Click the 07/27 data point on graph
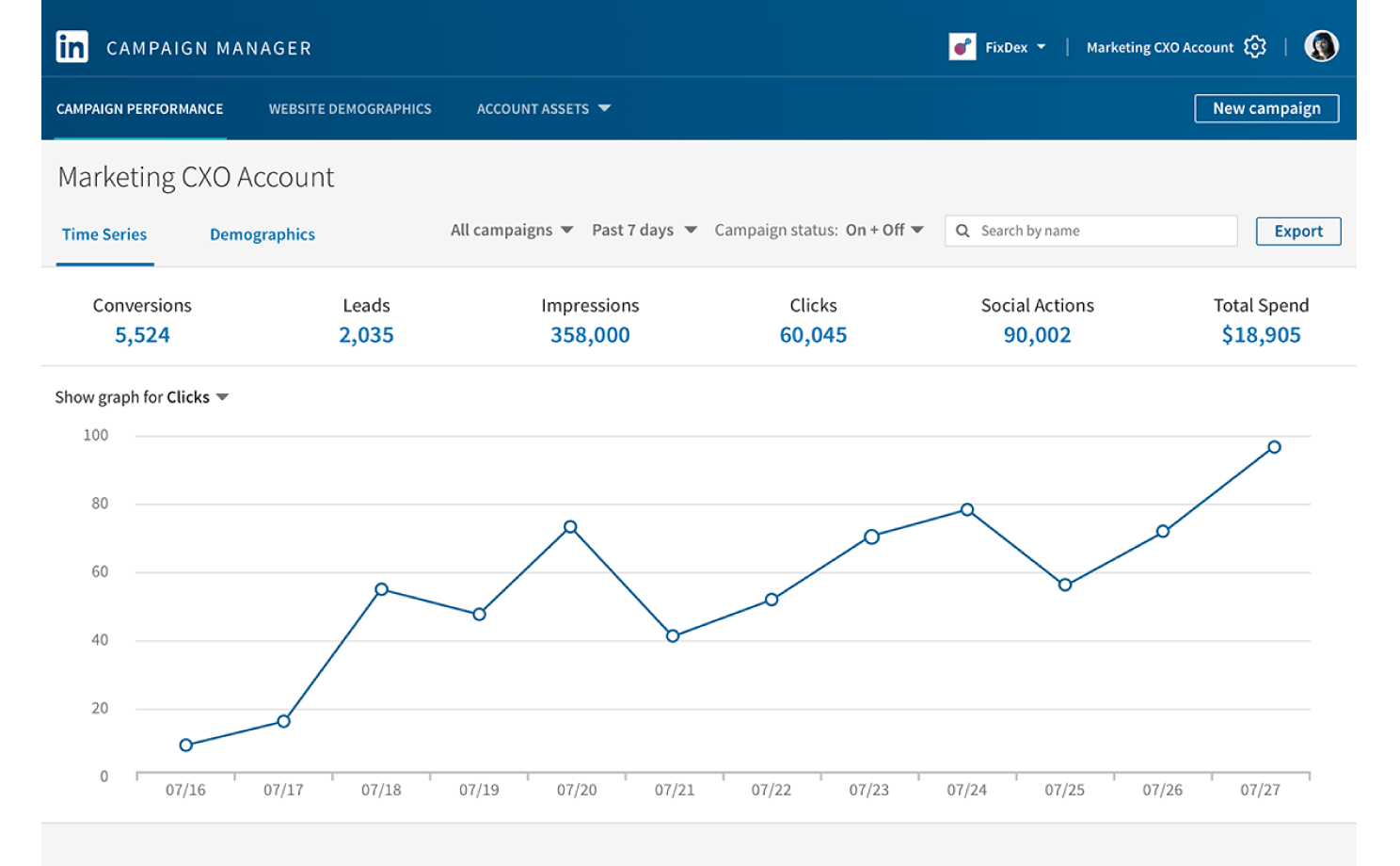Viewport: 1400px width, 866px height. [1274, 447]
